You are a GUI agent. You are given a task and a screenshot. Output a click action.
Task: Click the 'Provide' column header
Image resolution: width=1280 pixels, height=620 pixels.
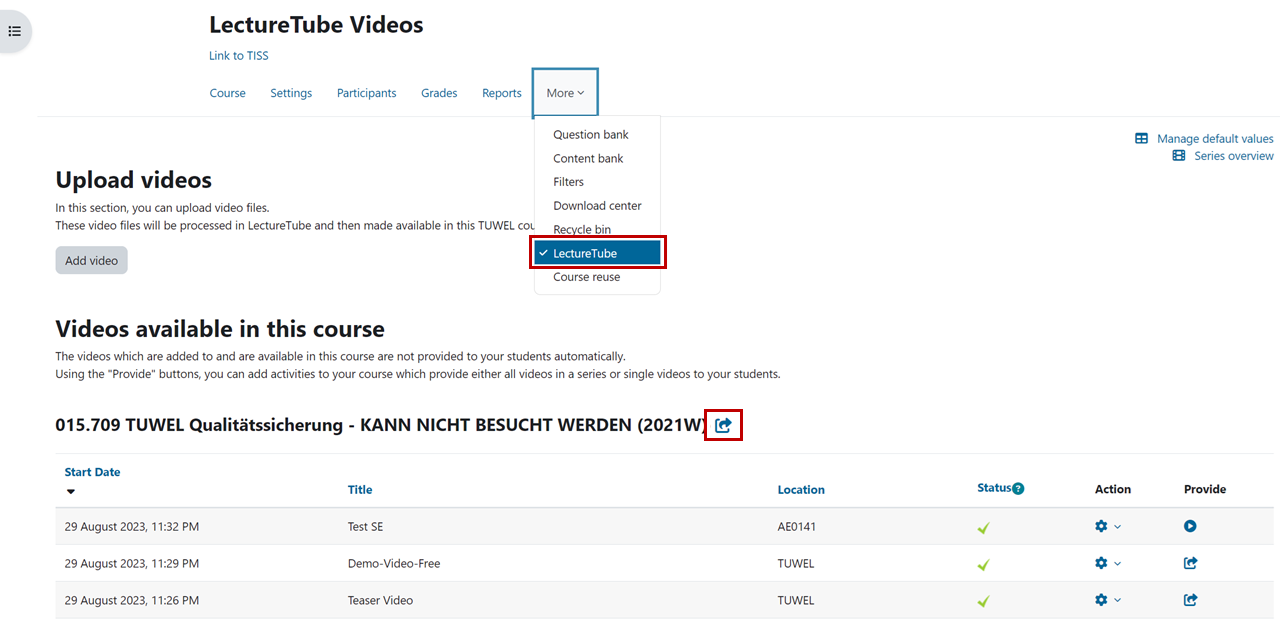tap(1205, 489)
